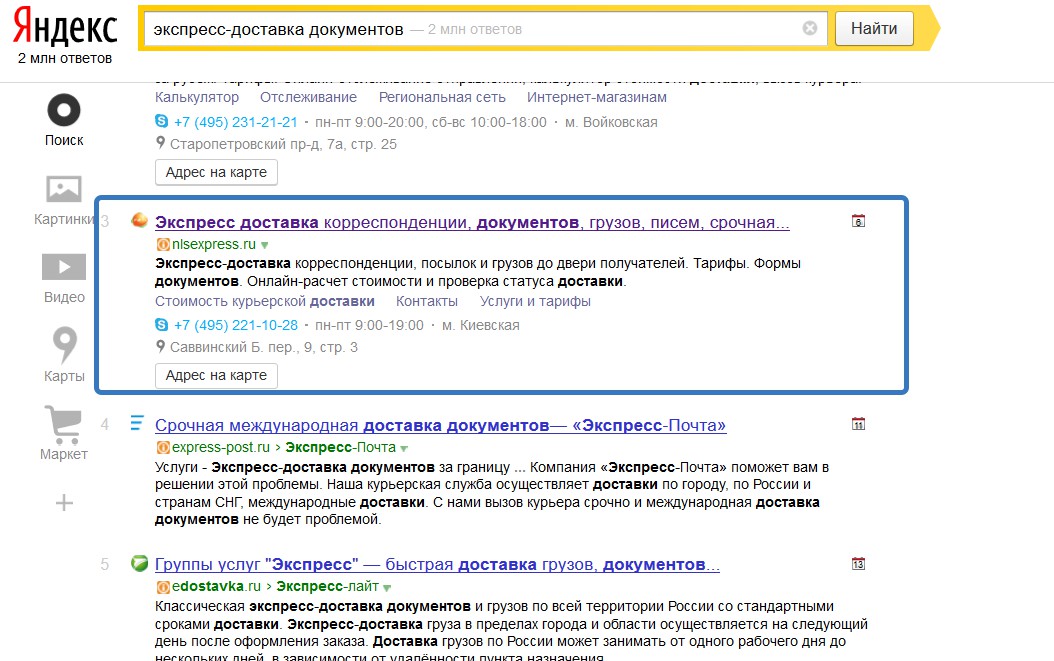1054x661 pixels.
Task: Open the Экспресс-Почта breadcrumb link
Action: (340, 448)
